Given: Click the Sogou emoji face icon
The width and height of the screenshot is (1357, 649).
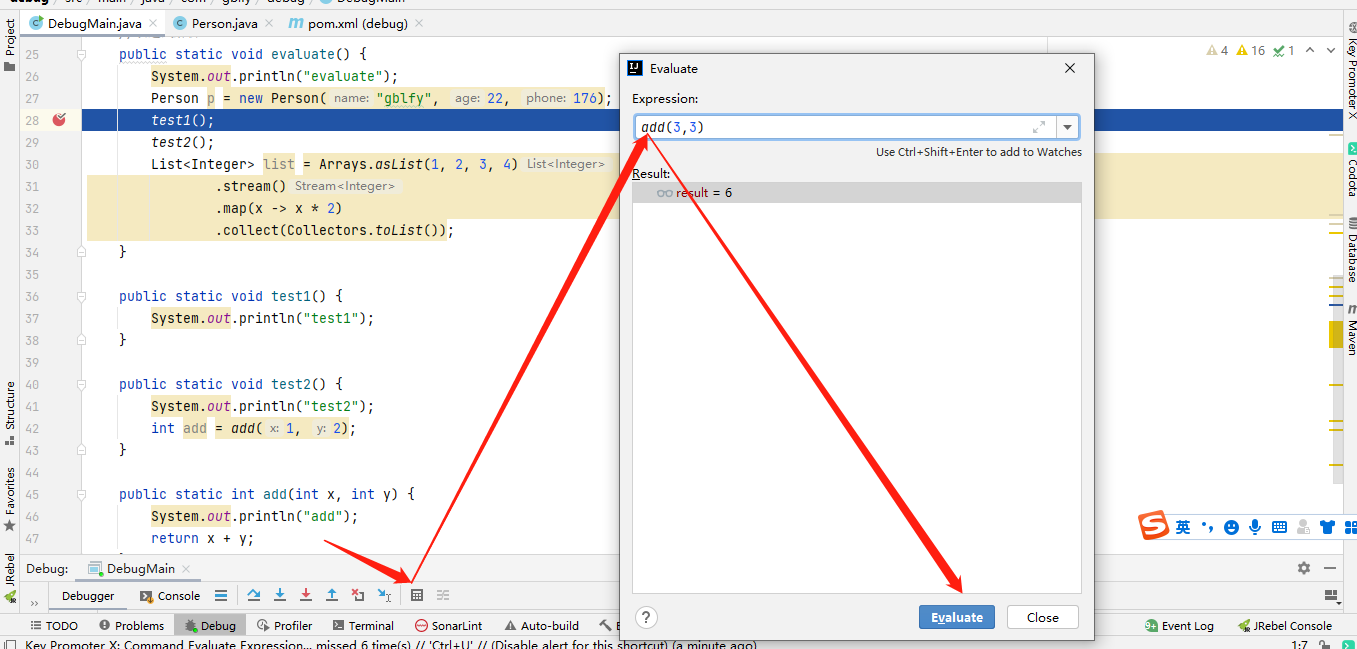Looking at the screenshot, I should (1231, 527).
